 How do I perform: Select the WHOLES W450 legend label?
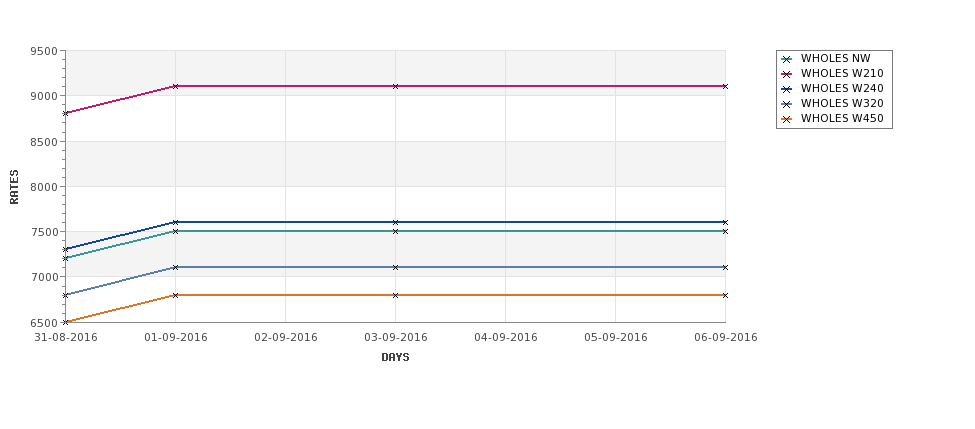(842, 118)
